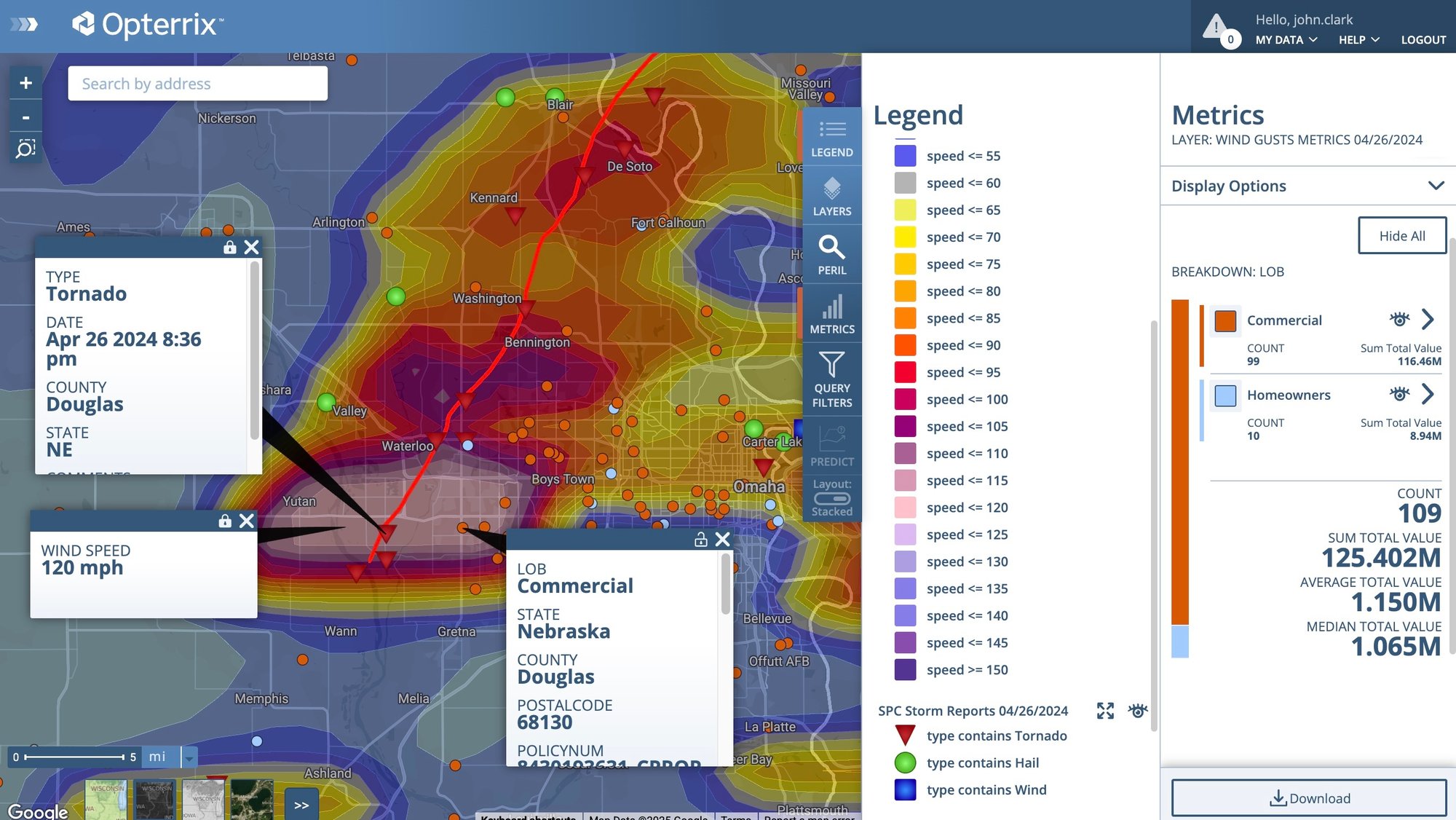The height and width of the screenshot is (820, 1456).
Task: Hide the Commercial line of business
Action: (x=1398, y=320)
